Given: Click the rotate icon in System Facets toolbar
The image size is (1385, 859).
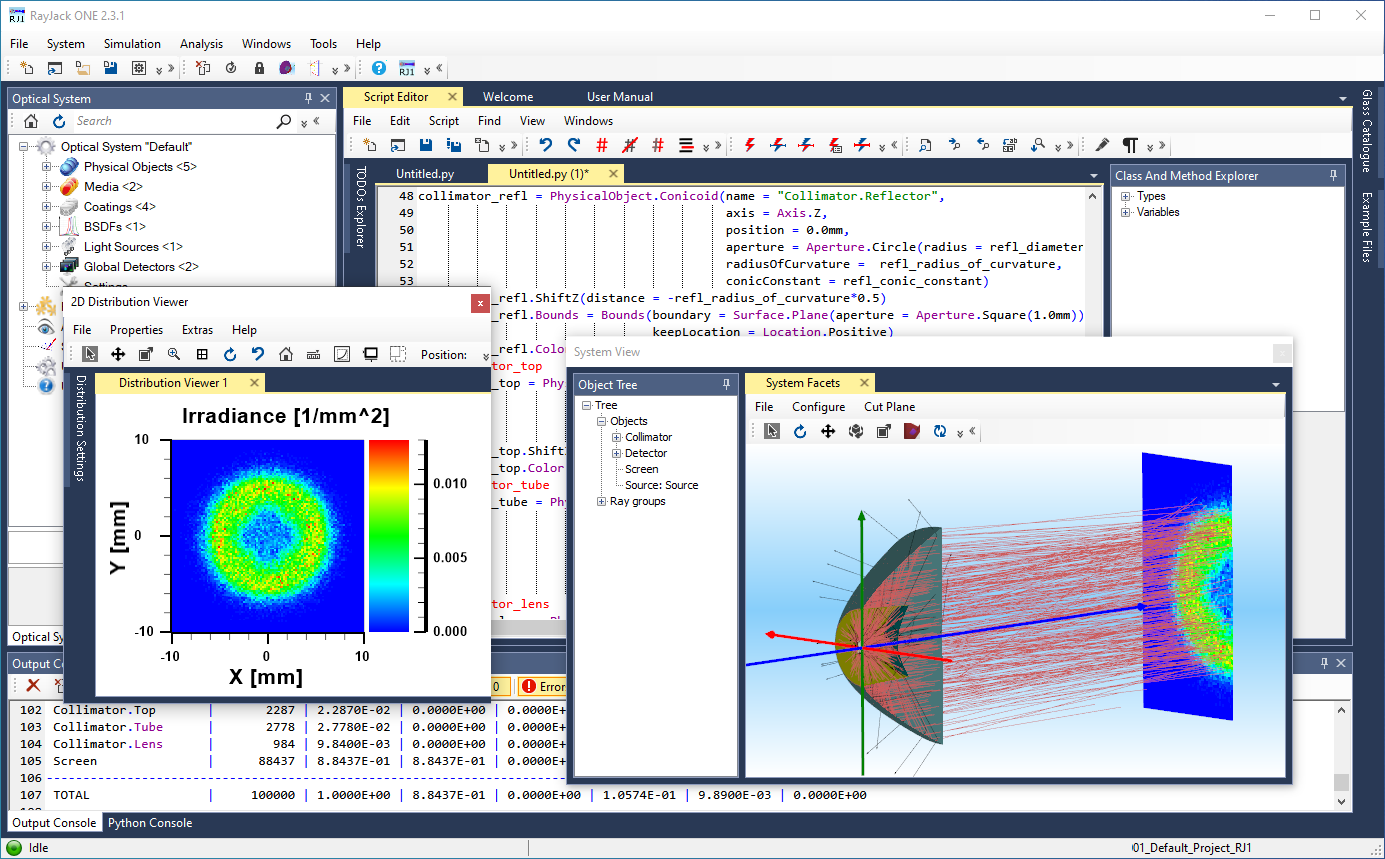Looking at the screenshot, I should point(800,431).
